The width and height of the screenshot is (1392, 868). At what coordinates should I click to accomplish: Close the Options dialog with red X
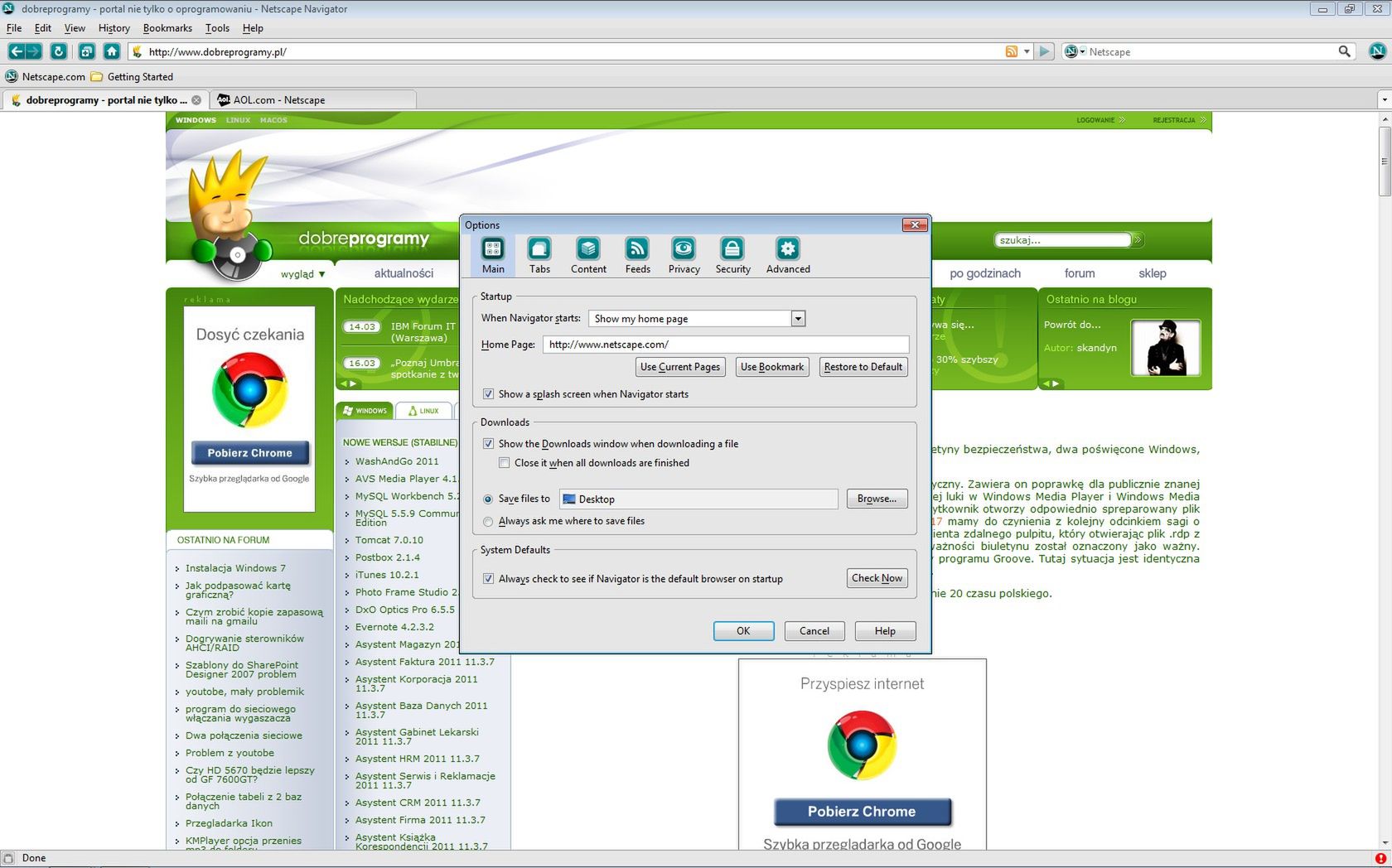pos(914,224)
